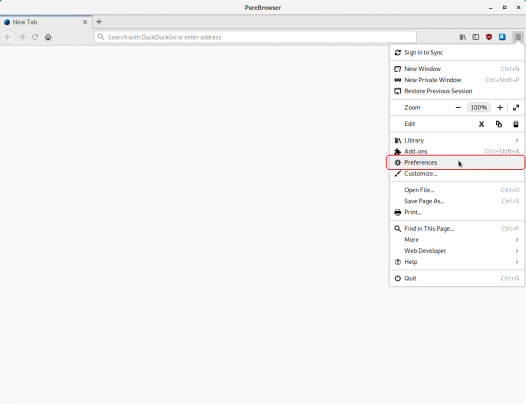Expand the Web Developer submenu
The height and width of the screenshot is (404, 526).
[457, 251]
